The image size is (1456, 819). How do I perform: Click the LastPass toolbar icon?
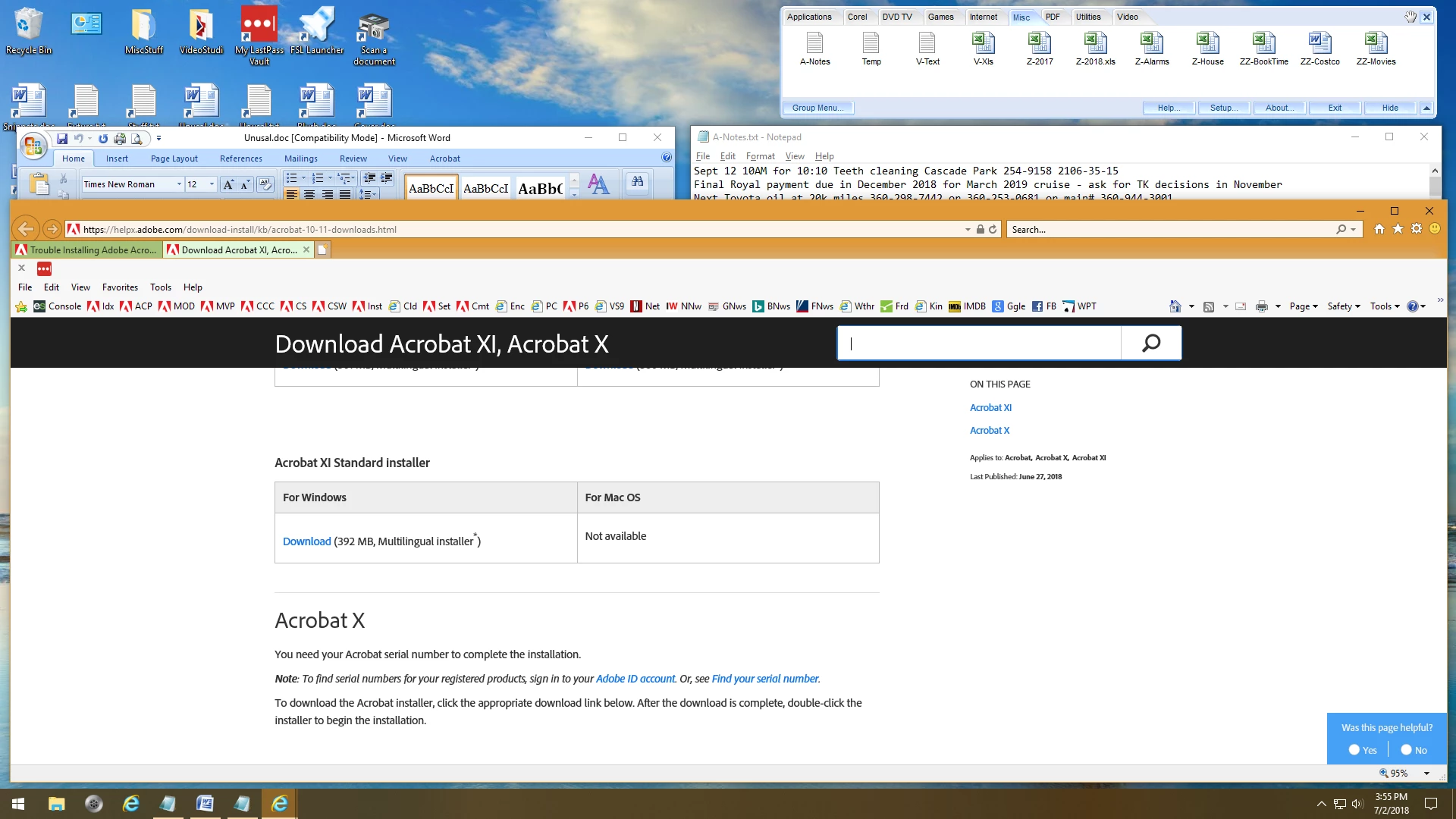(x=44, y=268)
